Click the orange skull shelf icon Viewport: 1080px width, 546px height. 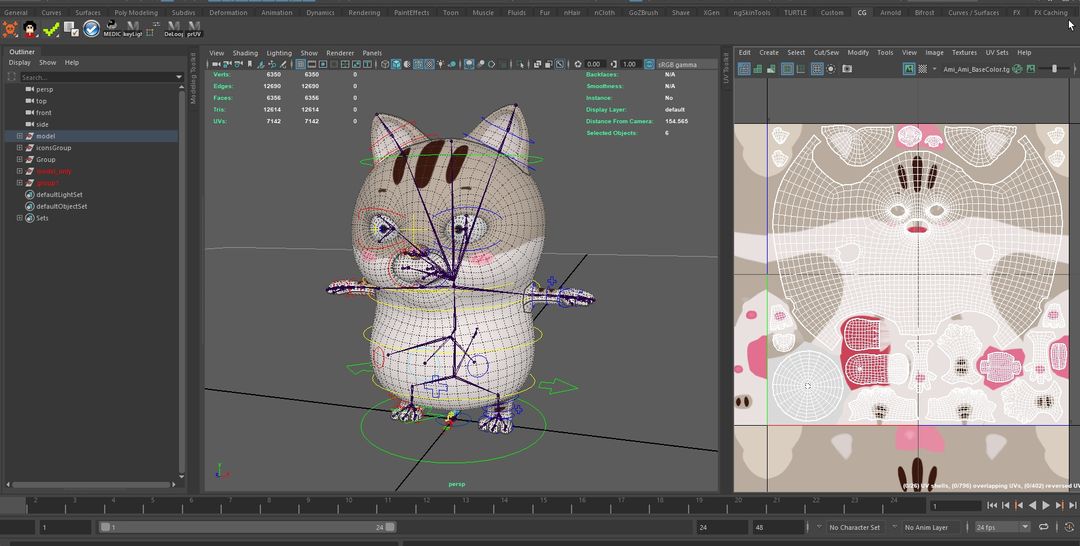click(x=10, y=28)
